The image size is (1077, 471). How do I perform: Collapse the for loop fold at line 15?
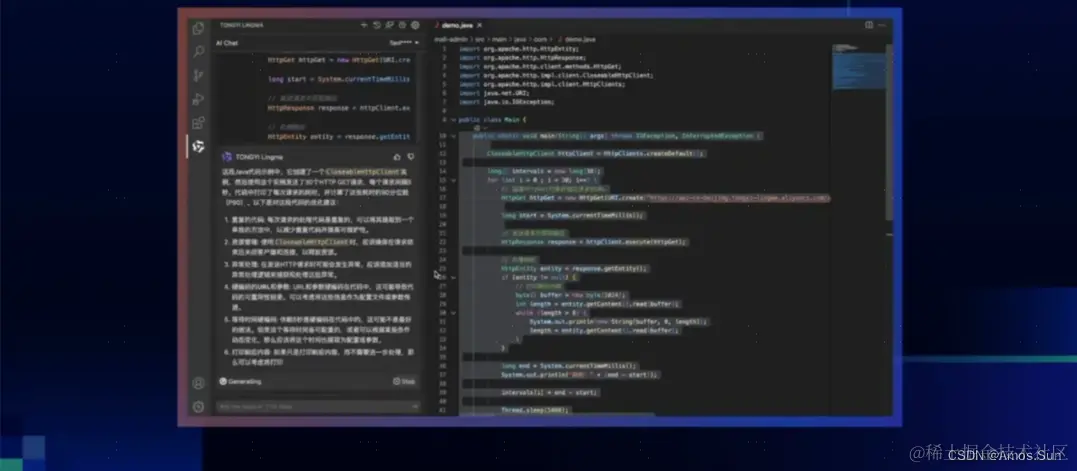click(x=453, y=180)
